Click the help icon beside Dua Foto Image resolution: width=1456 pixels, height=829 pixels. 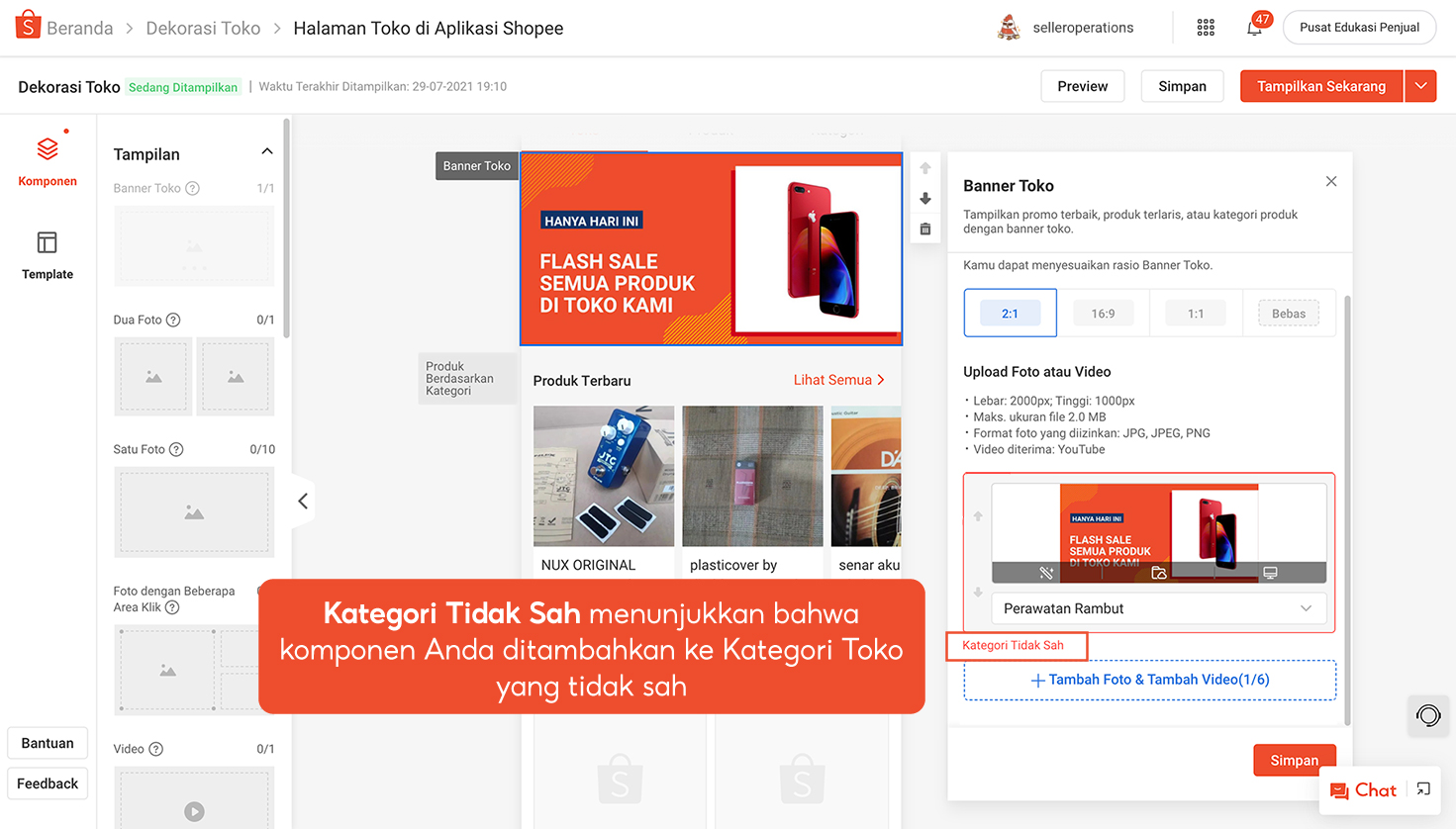coord(173,320)
